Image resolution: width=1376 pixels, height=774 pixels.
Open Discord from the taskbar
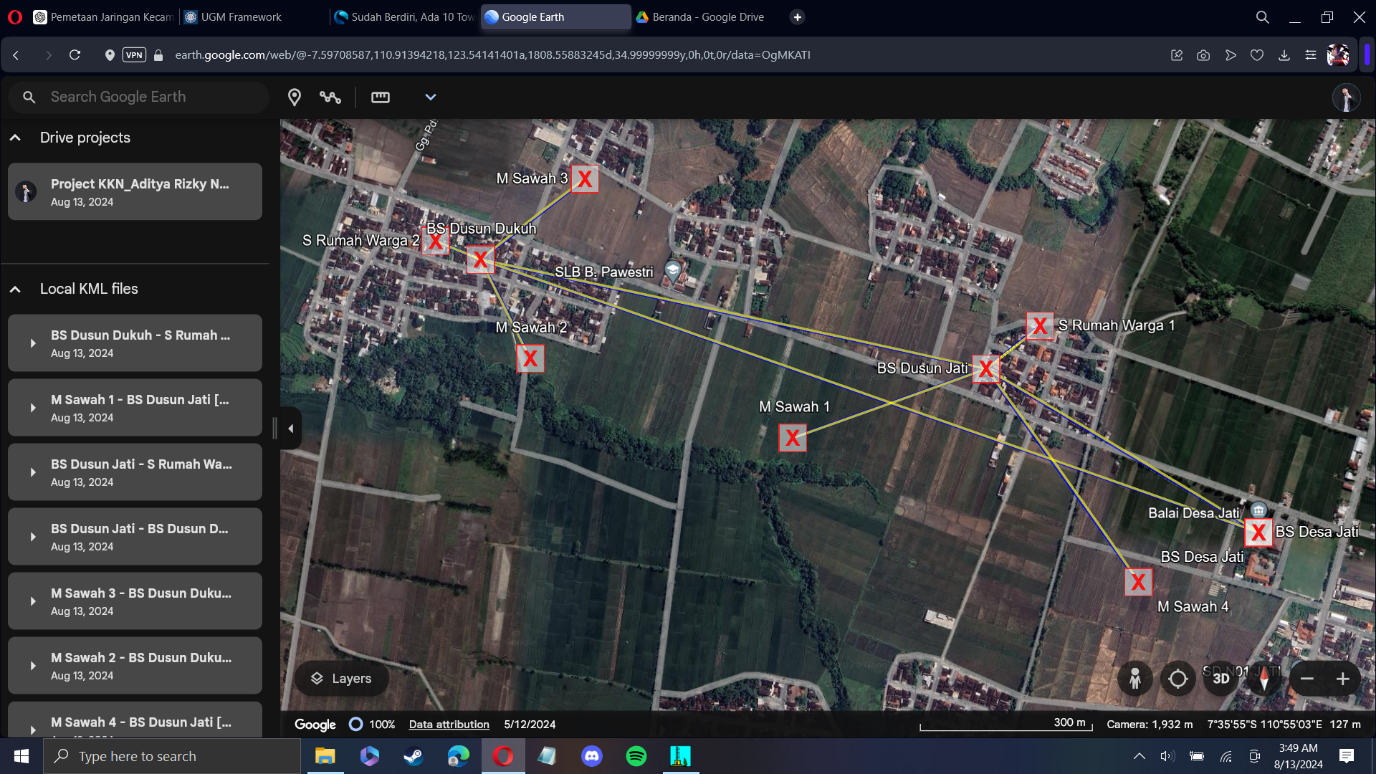pyautogui.click(x=592, y=756)
